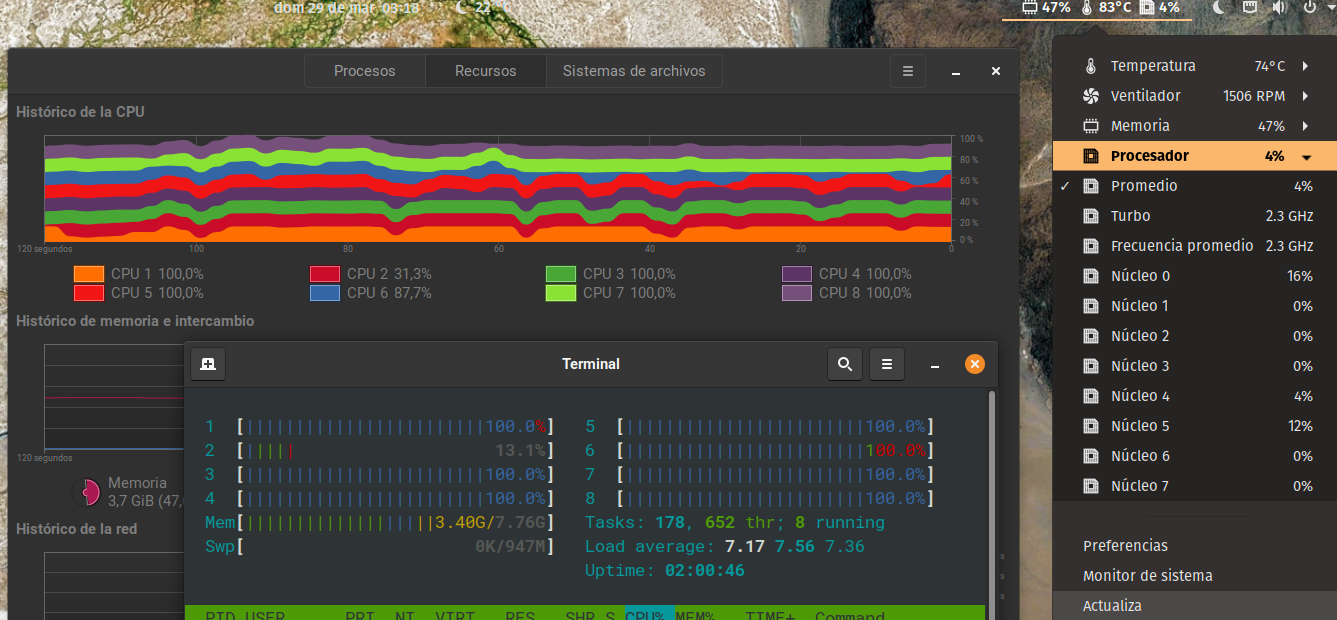Click Actualiza in the applet menu
This screenshot has width=1337, height=620.
tap(1112, 605)
